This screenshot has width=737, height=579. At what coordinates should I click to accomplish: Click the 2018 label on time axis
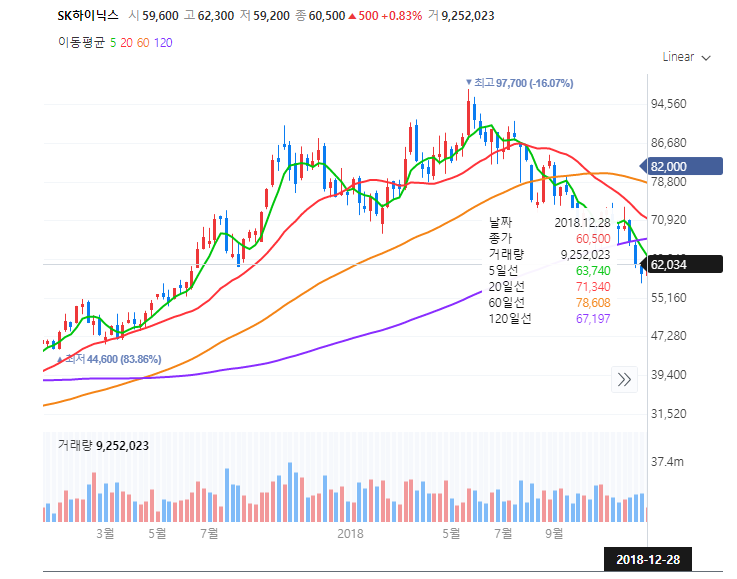click(350, 533)
